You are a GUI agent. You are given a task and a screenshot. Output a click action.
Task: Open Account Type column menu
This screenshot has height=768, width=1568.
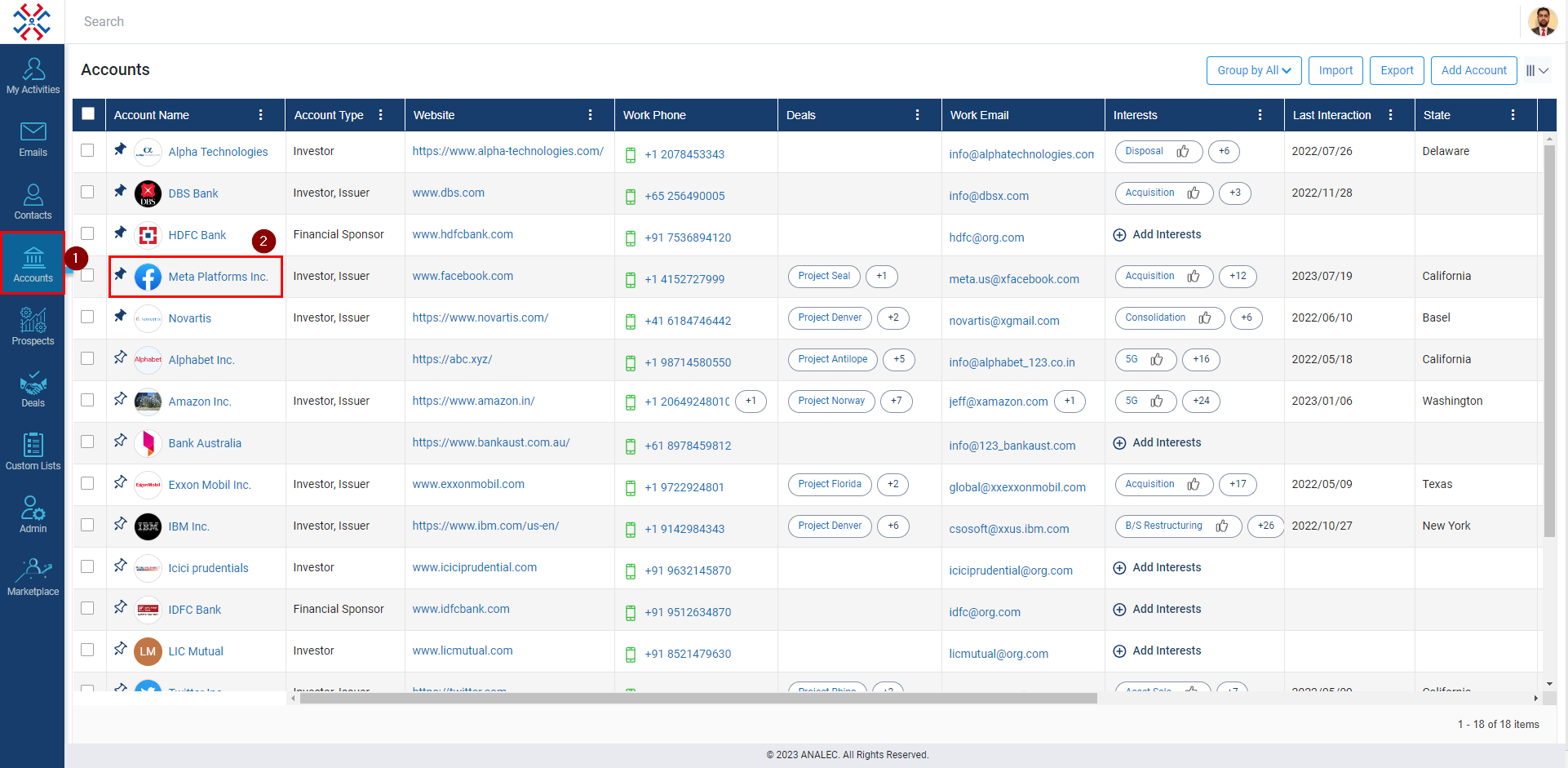pyautogui.click(x=381, y=115)
